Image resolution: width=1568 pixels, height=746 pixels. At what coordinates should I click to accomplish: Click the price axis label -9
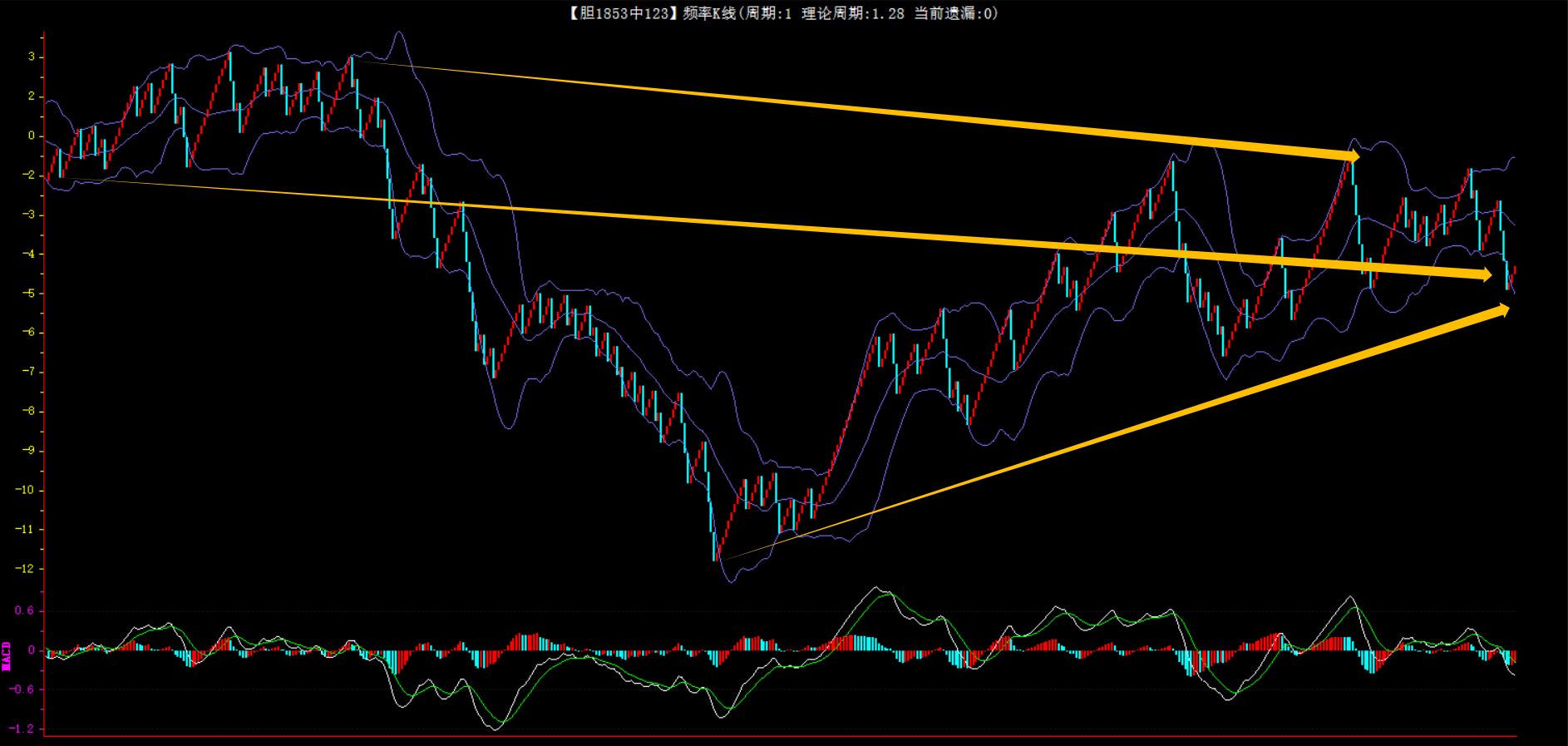(27, 451)
